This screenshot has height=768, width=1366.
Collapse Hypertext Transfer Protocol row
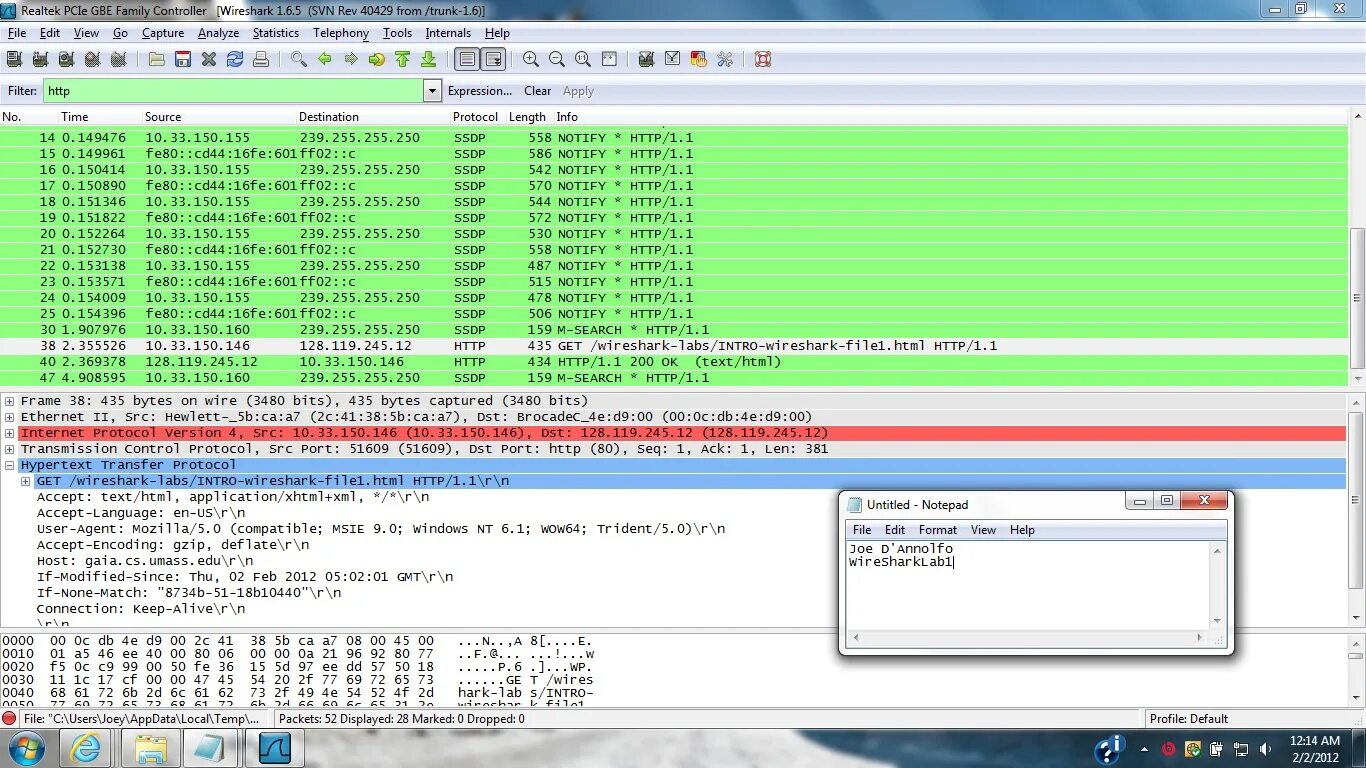tap(9, 465)
